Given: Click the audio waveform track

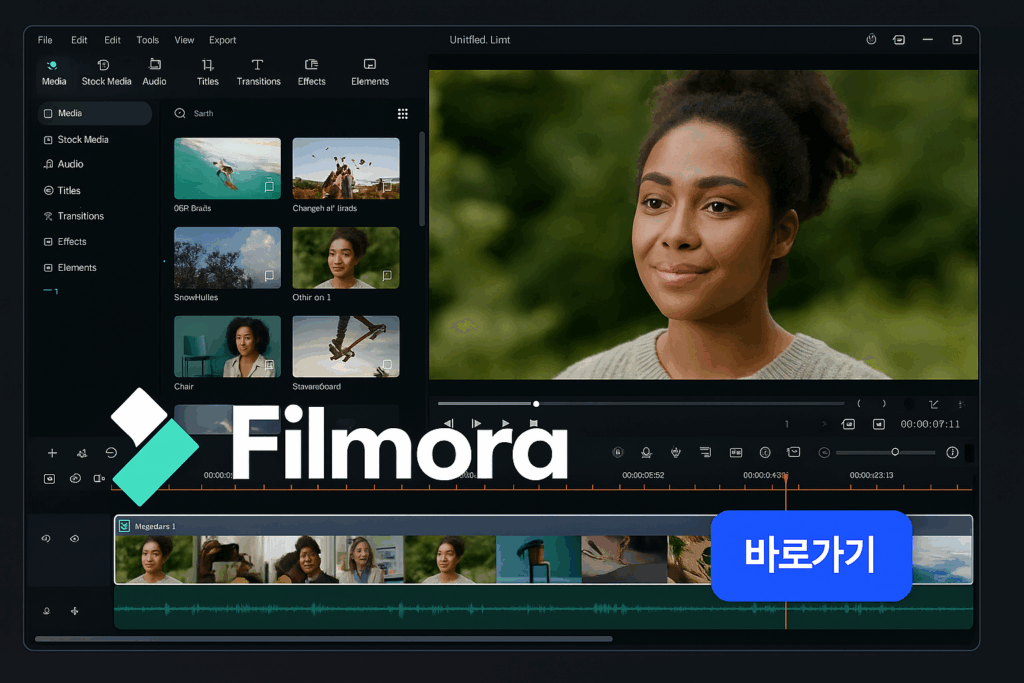Looking at the screenshot, I should [x=543, y=609].
